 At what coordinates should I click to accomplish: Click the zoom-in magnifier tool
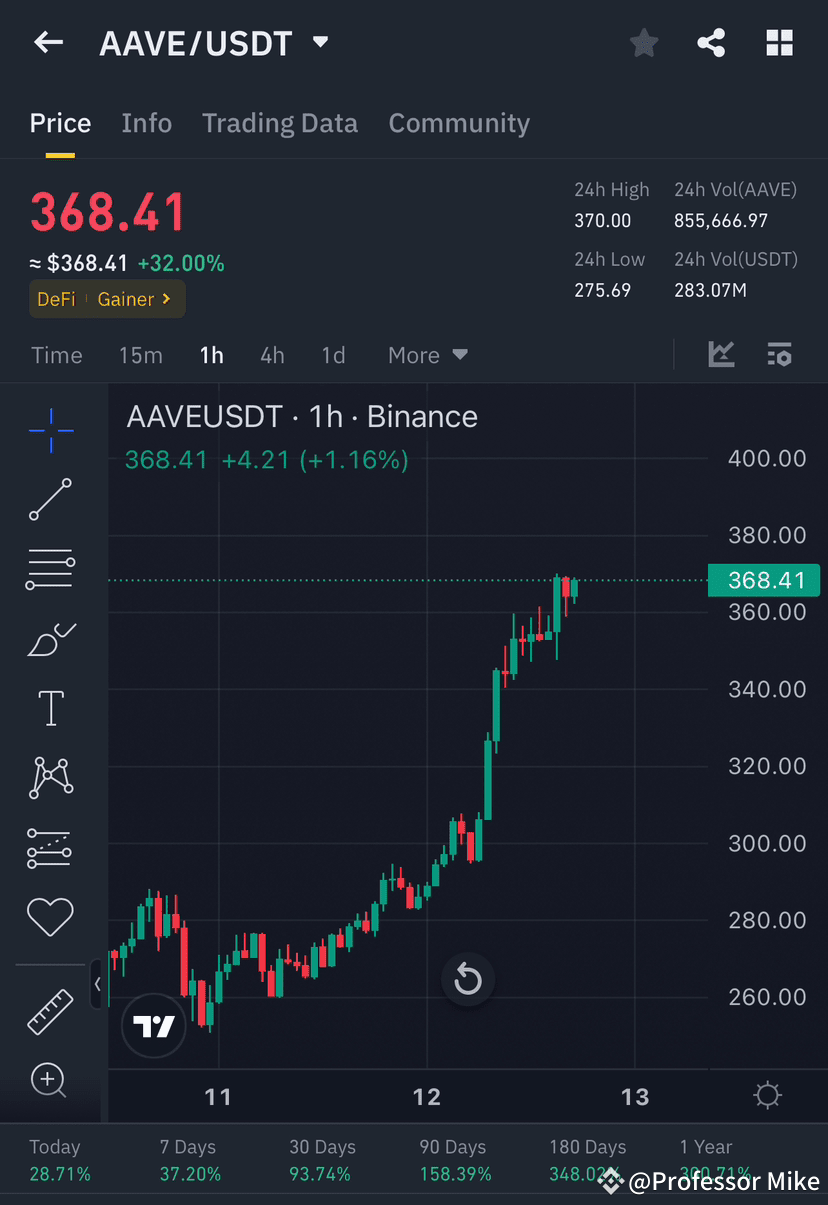[50, 1080]
